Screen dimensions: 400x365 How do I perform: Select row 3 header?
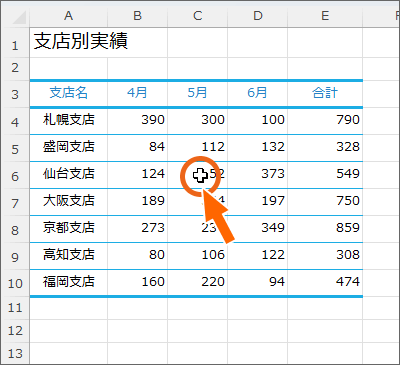(15, 94)
